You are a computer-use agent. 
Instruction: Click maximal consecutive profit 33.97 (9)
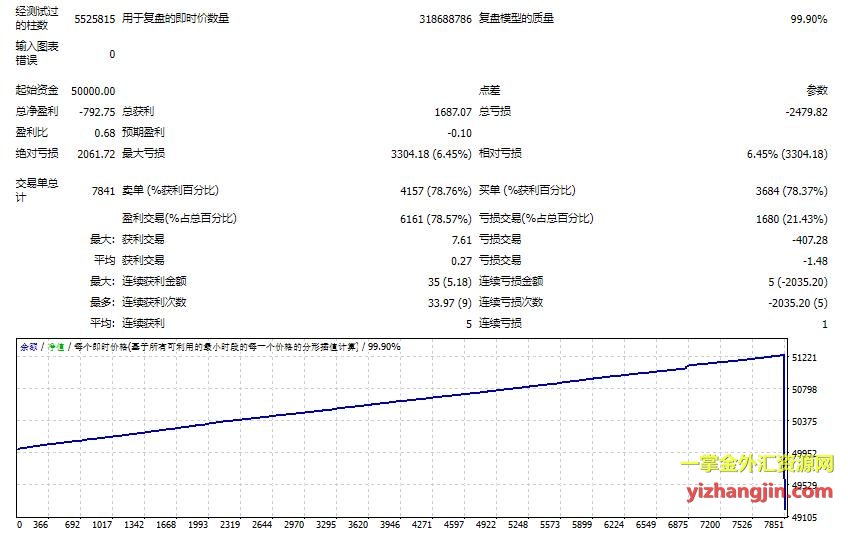pos(449,303)
